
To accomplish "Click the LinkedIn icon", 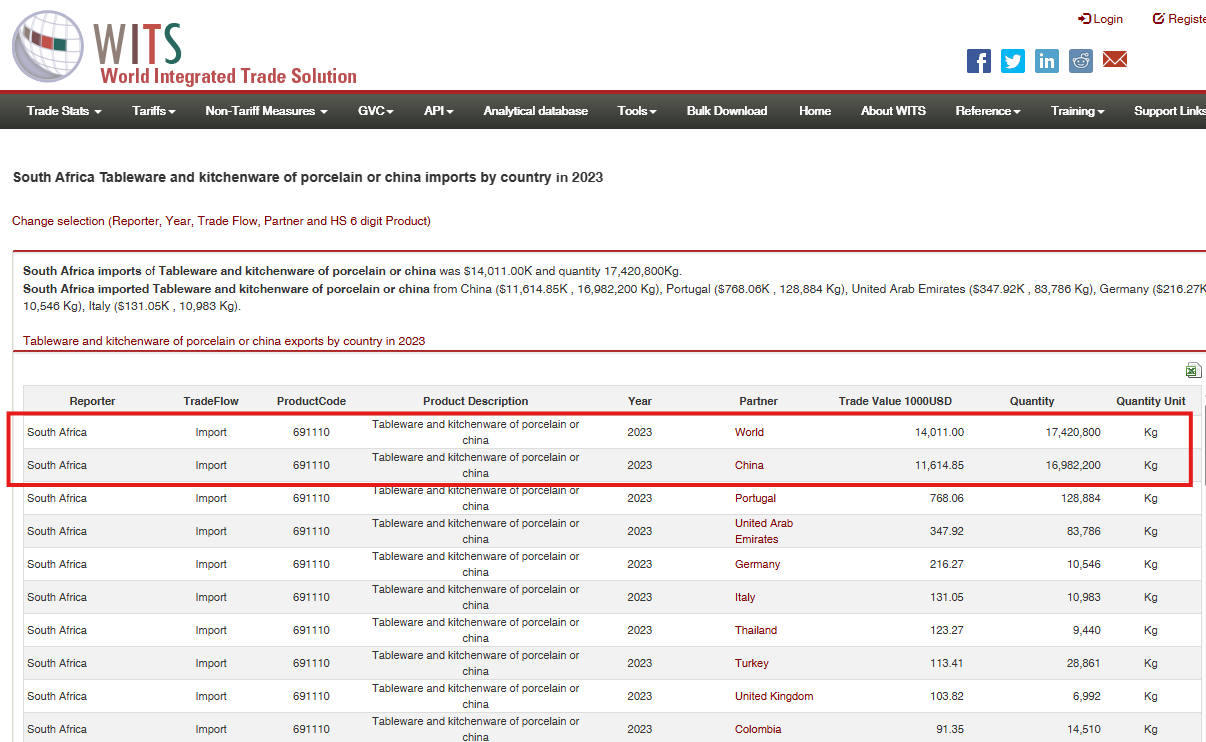I will pyautogui.click(x=1047, y=61).
